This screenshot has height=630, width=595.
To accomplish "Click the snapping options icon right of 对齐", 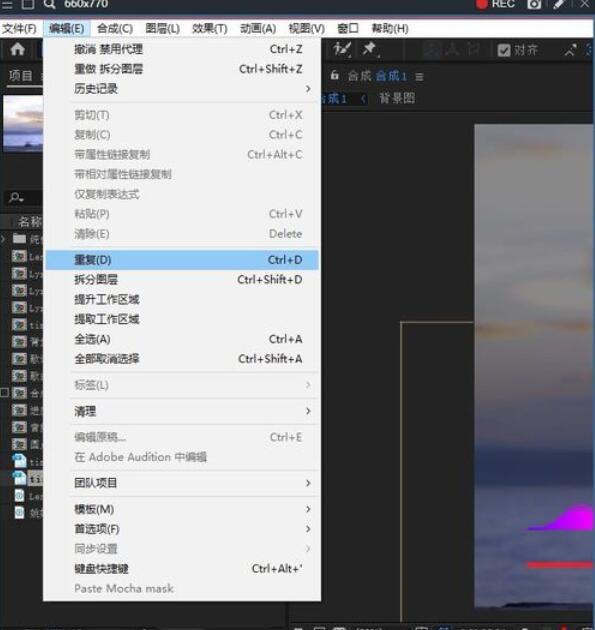I will [x=570, y=50].
